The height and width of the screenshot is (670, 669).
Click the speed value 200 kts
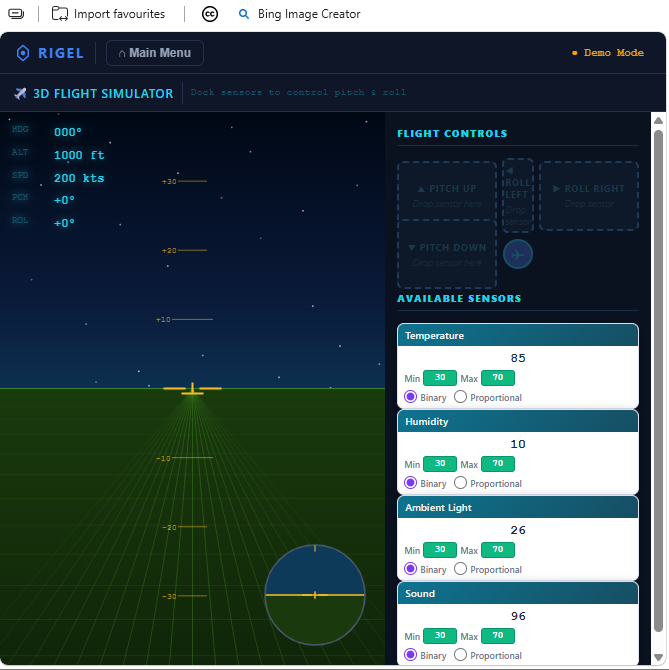click(x=79, y=178)
